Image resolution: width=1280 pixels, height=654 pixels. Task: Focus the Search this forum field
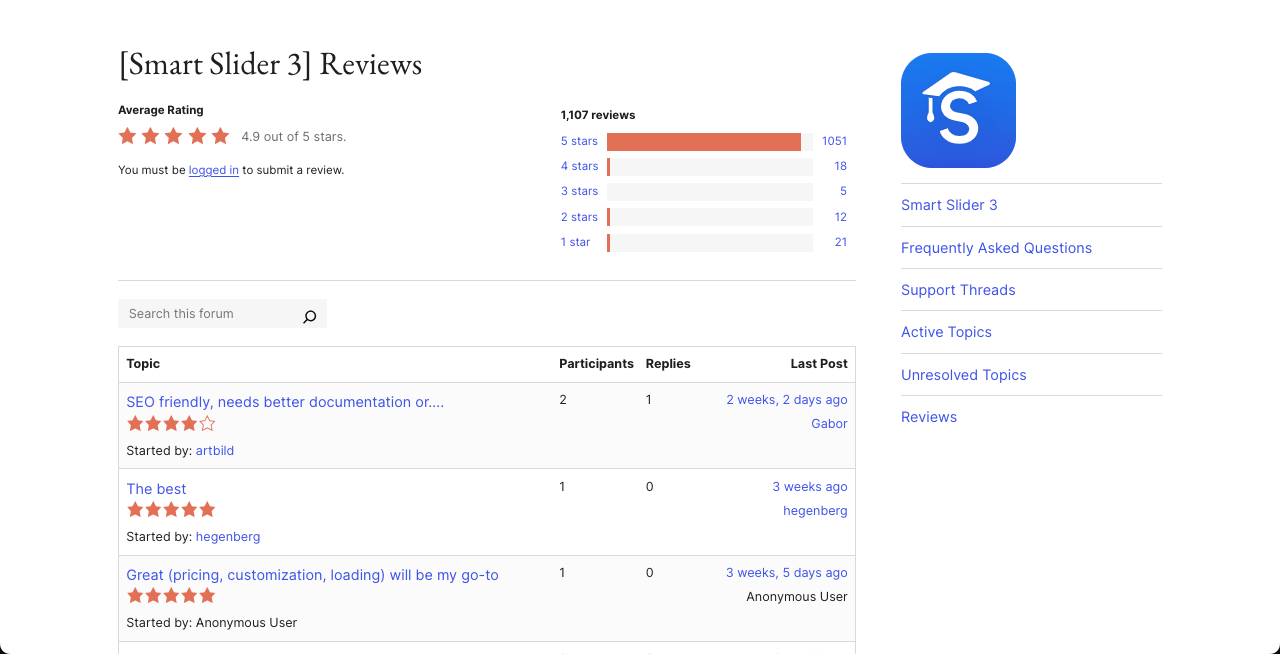[x=210, y=314]
